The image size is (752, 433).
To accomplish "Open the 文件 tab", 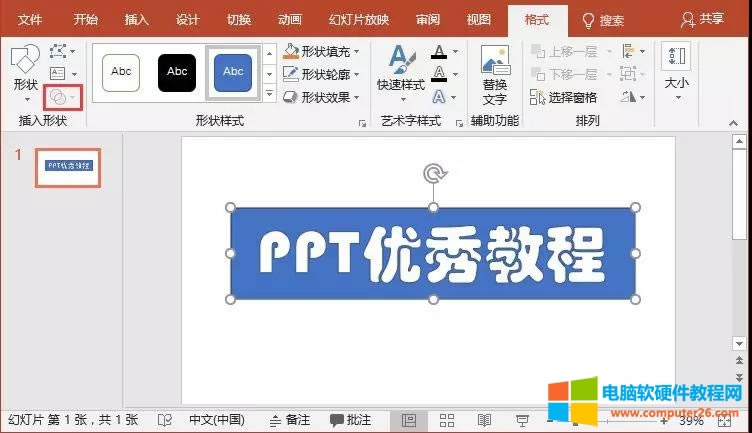I will (x=30, y=20).
